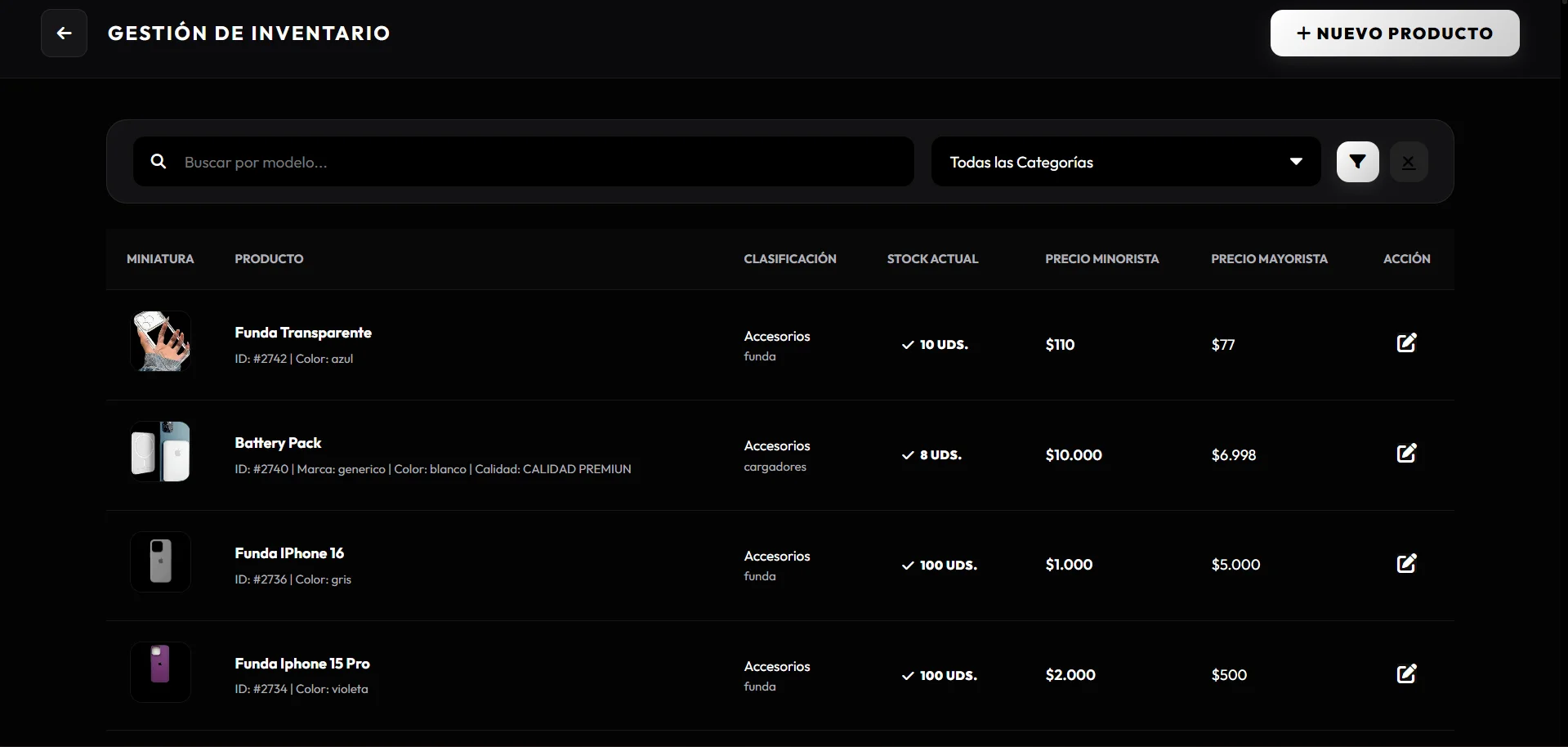Select the Battery Pack product name

tap(278, 443)
